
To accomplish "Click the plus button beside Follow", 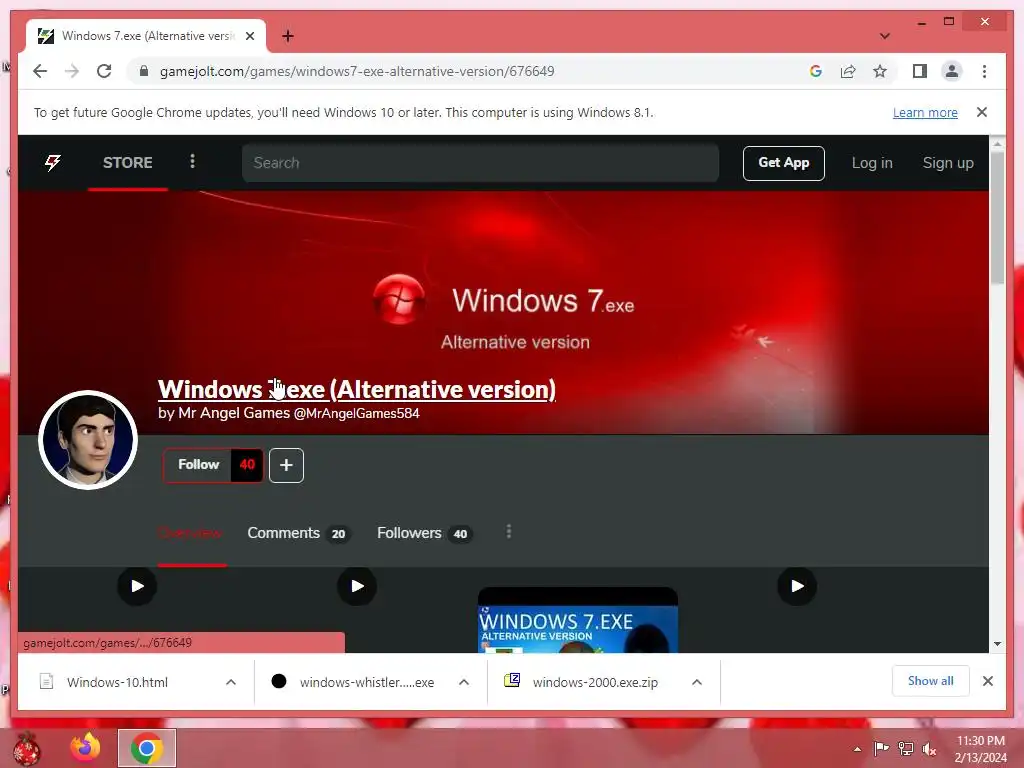I will (286, 465).
